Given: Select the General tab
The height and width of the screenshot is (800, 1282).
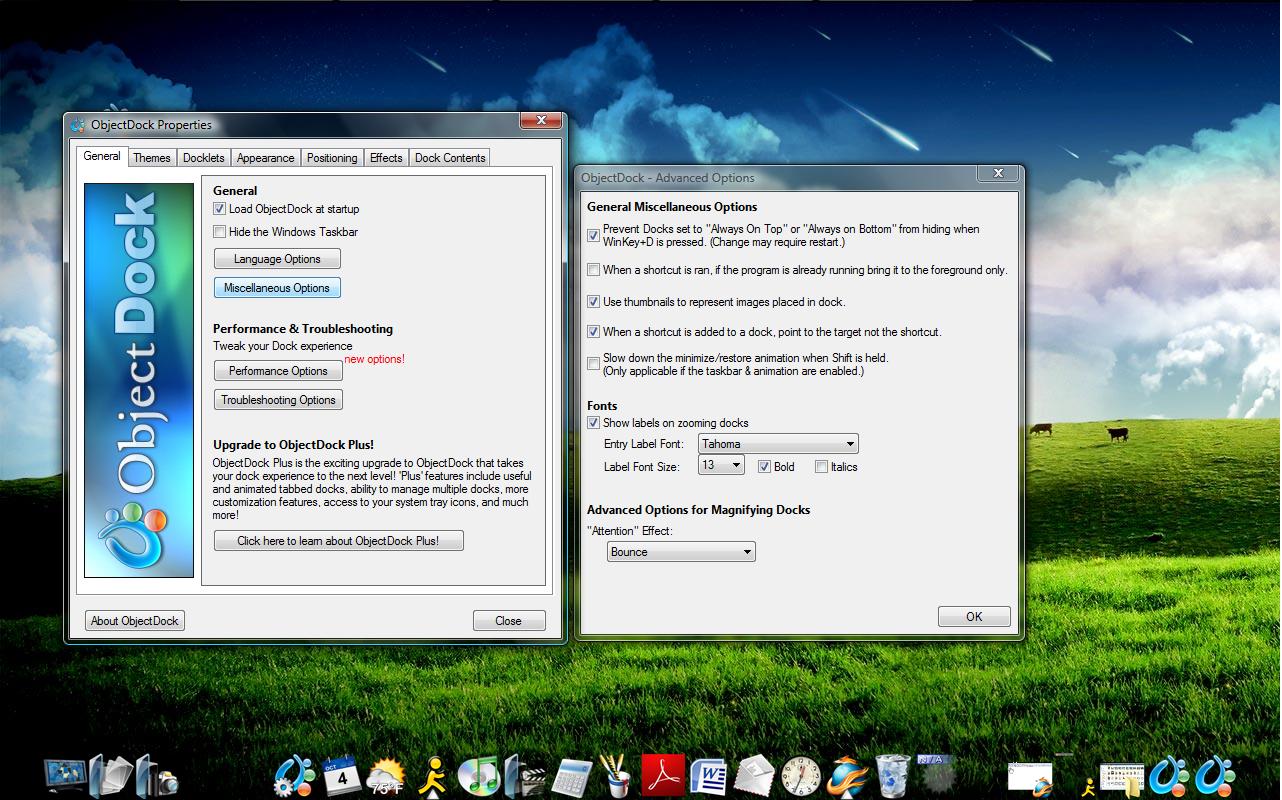Looking at the screenshot, I should coord(102,156).
